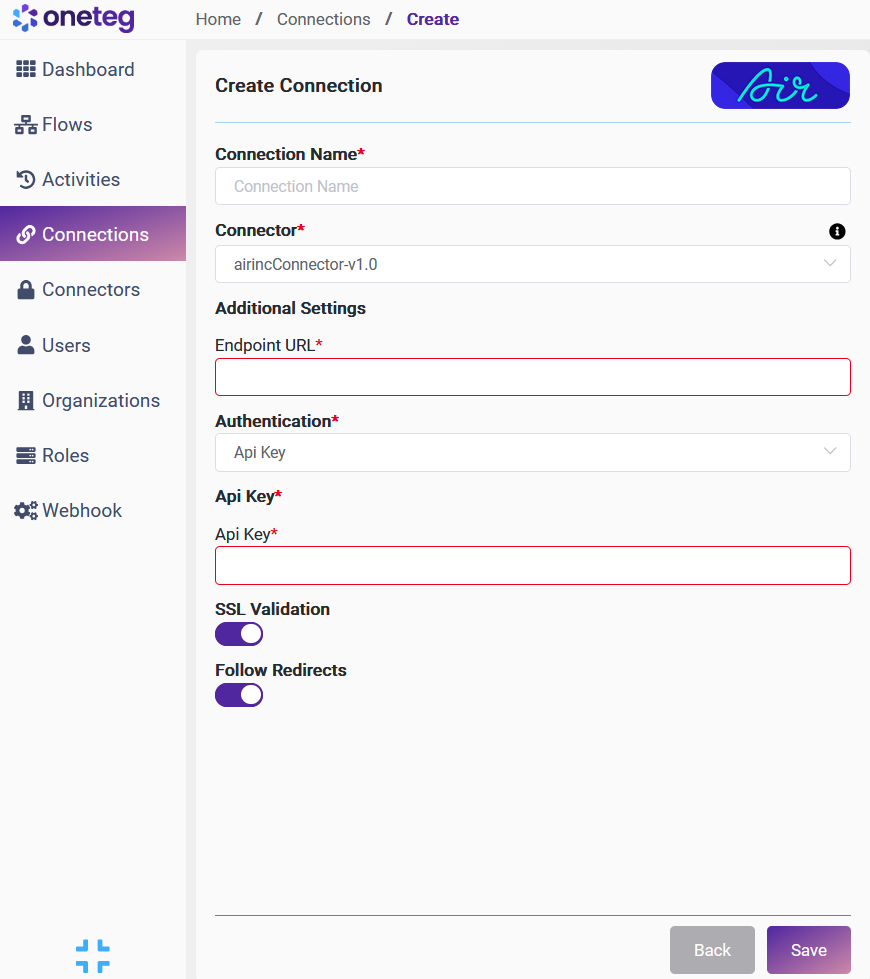Focus the Connection Name input field
This screenshot has width=870, height=979.
pos(532,186)
